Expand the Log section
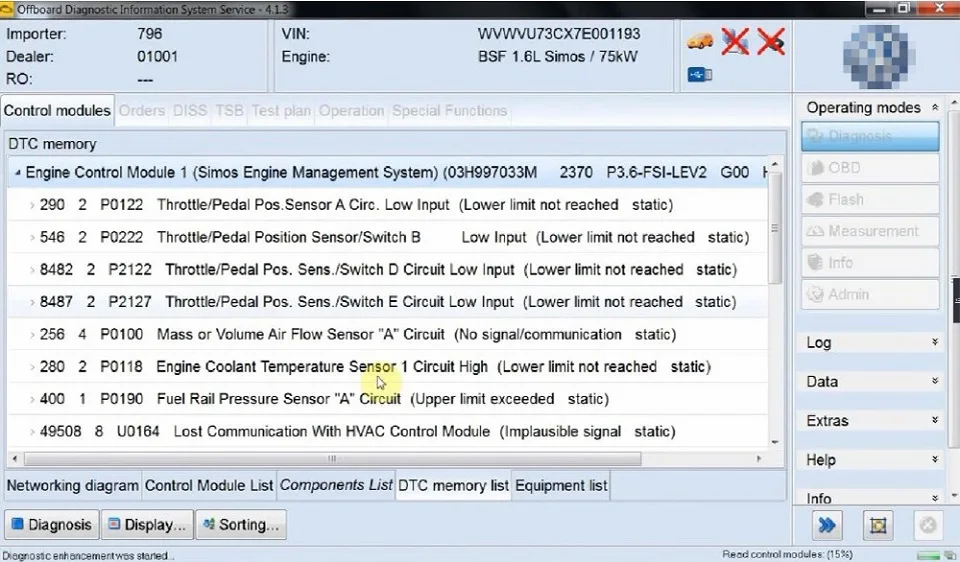 coord(935,342)
